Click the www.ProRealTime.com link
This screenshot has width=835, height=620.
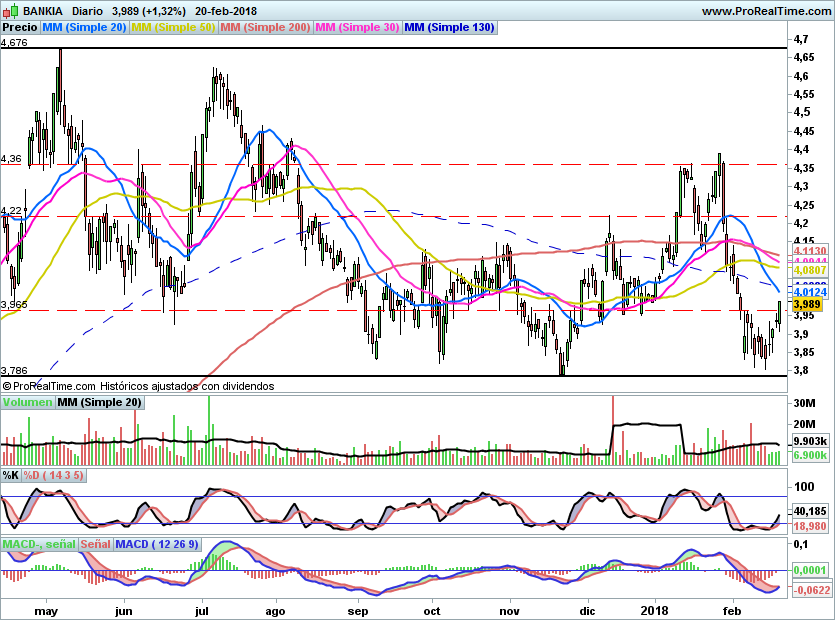[765, 11]
